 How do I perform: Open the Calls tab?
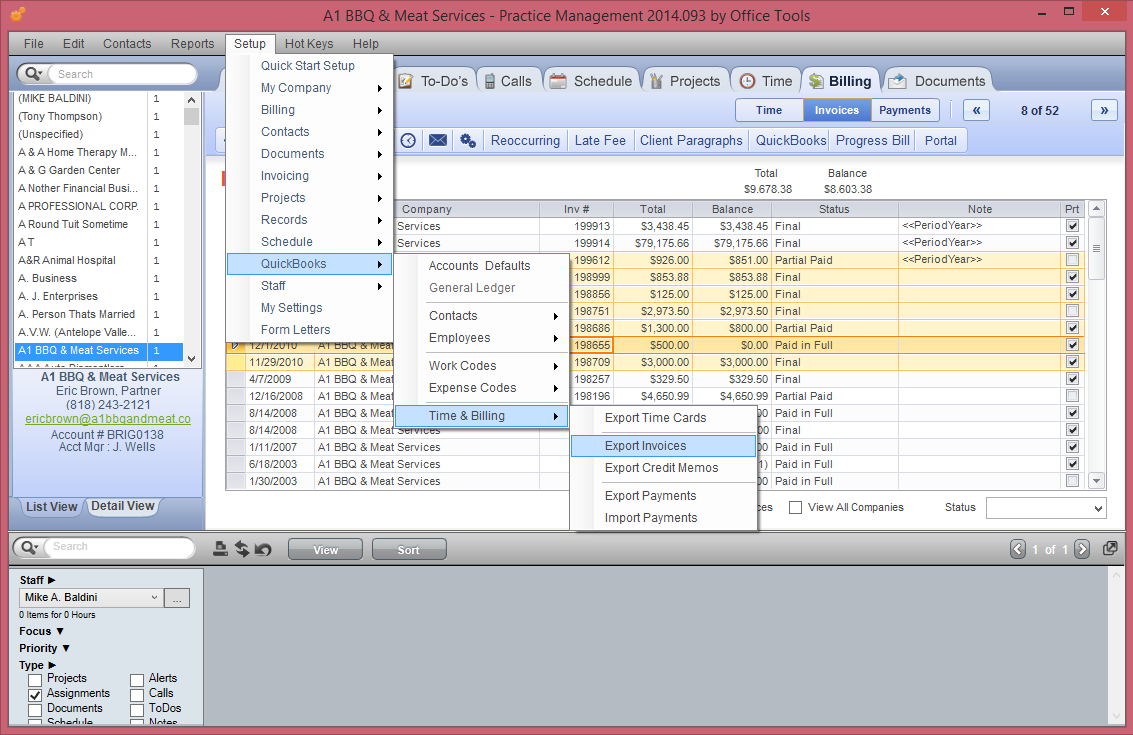click(x=508, y=81)
